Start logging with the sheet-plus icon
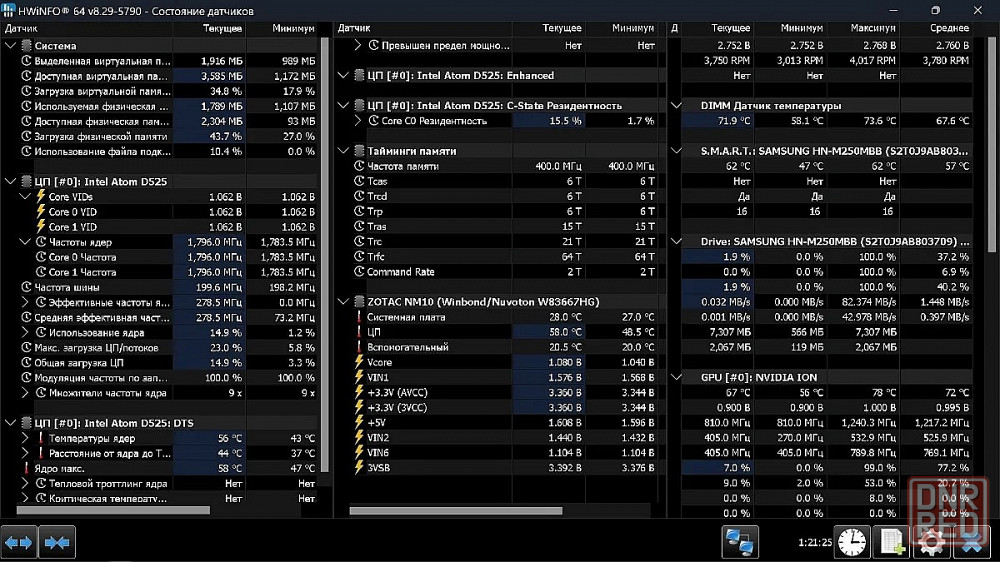The width and height of the screenshot is (1000, 562). [x=890, y=542]
